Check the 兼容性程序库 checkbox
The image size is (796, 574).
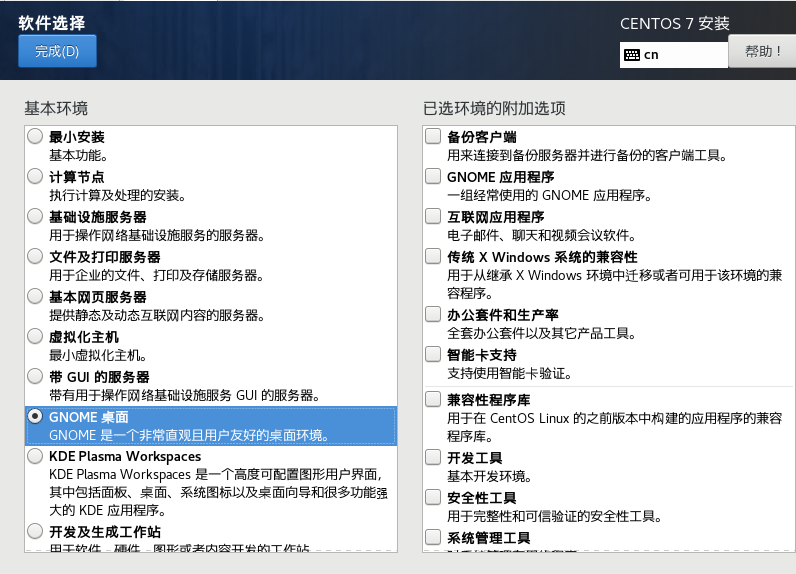tap(433, 399)
